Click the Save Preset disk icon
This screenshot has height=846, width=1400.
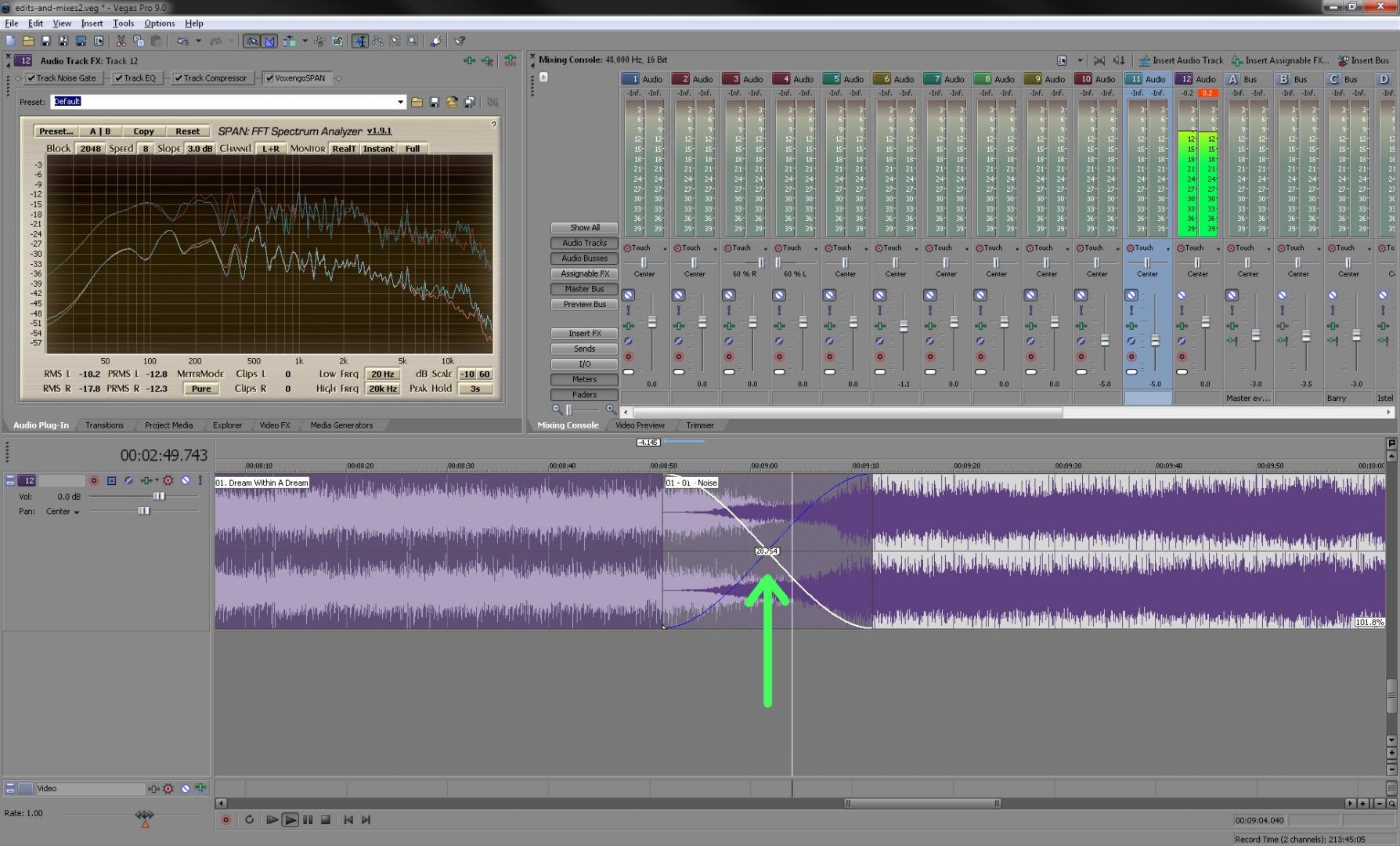pyautogui.click(x=435, y=102)
